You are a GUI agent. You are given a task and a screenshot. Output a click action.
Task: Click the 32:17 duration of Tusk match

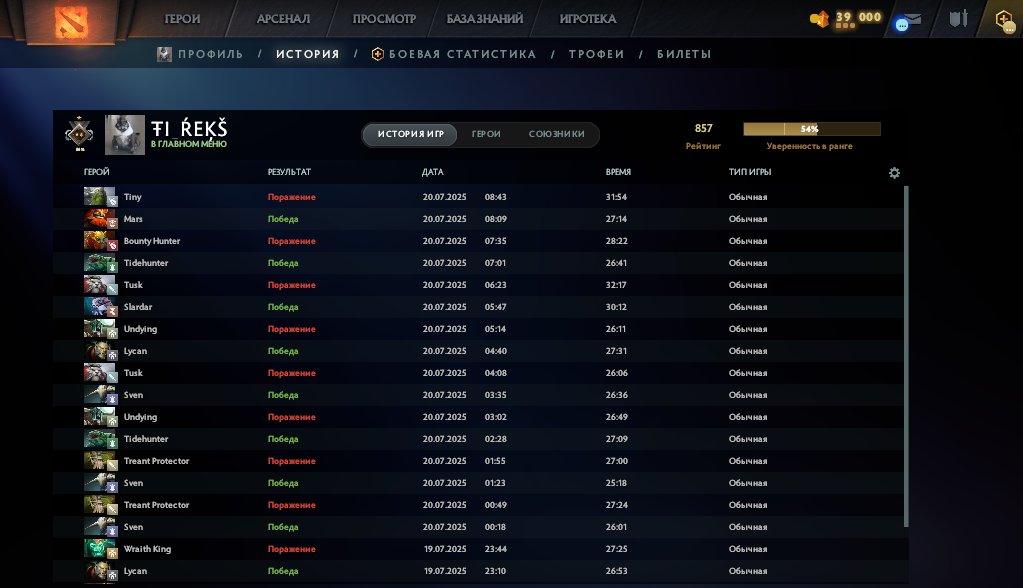(616, 285)
